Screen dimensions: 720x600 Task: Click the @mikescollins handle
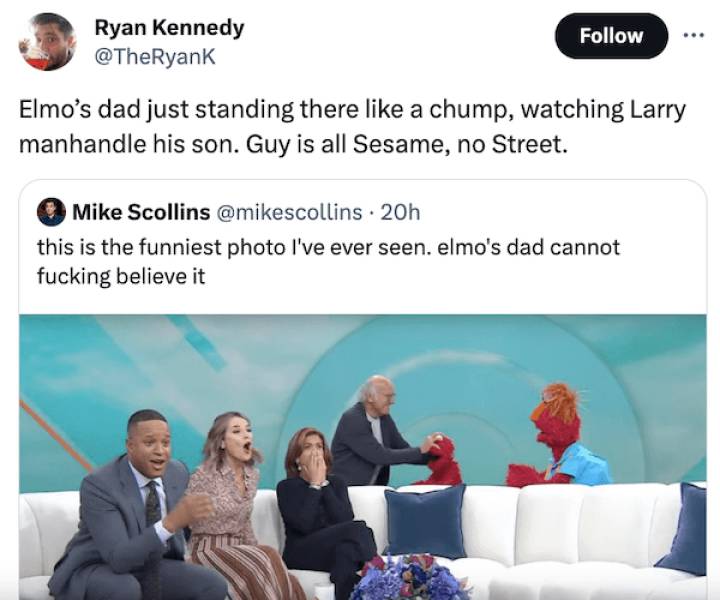point(289,212)
